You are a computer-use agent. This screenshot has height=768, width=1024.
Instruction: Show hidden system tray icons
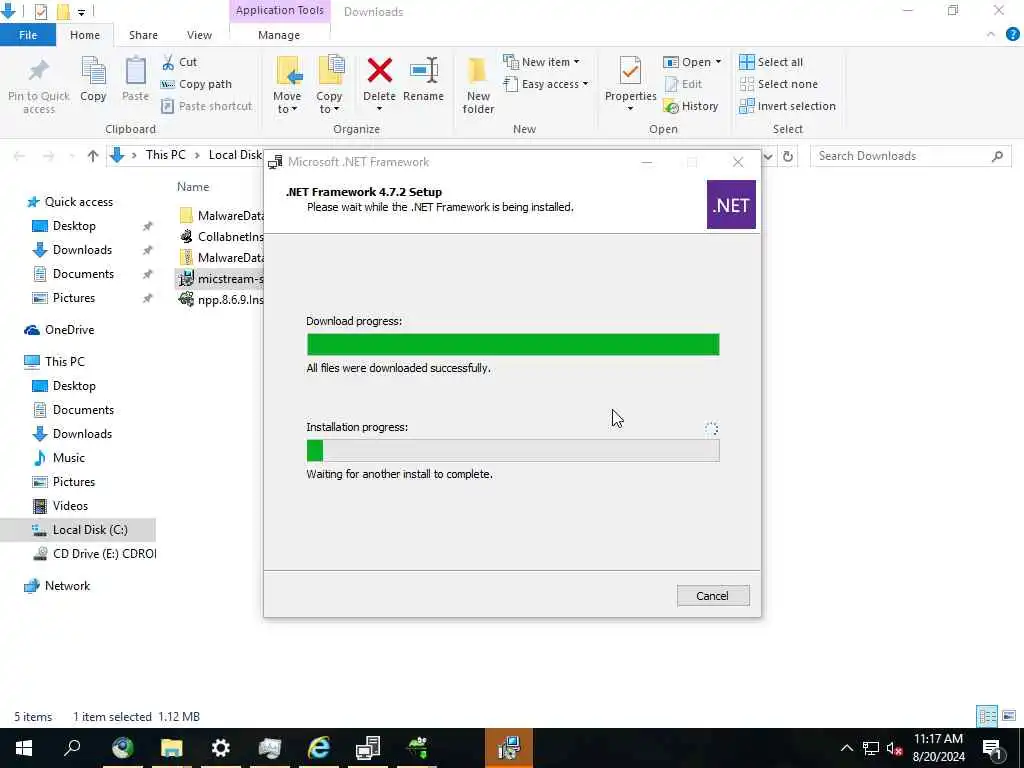point(846,748)
